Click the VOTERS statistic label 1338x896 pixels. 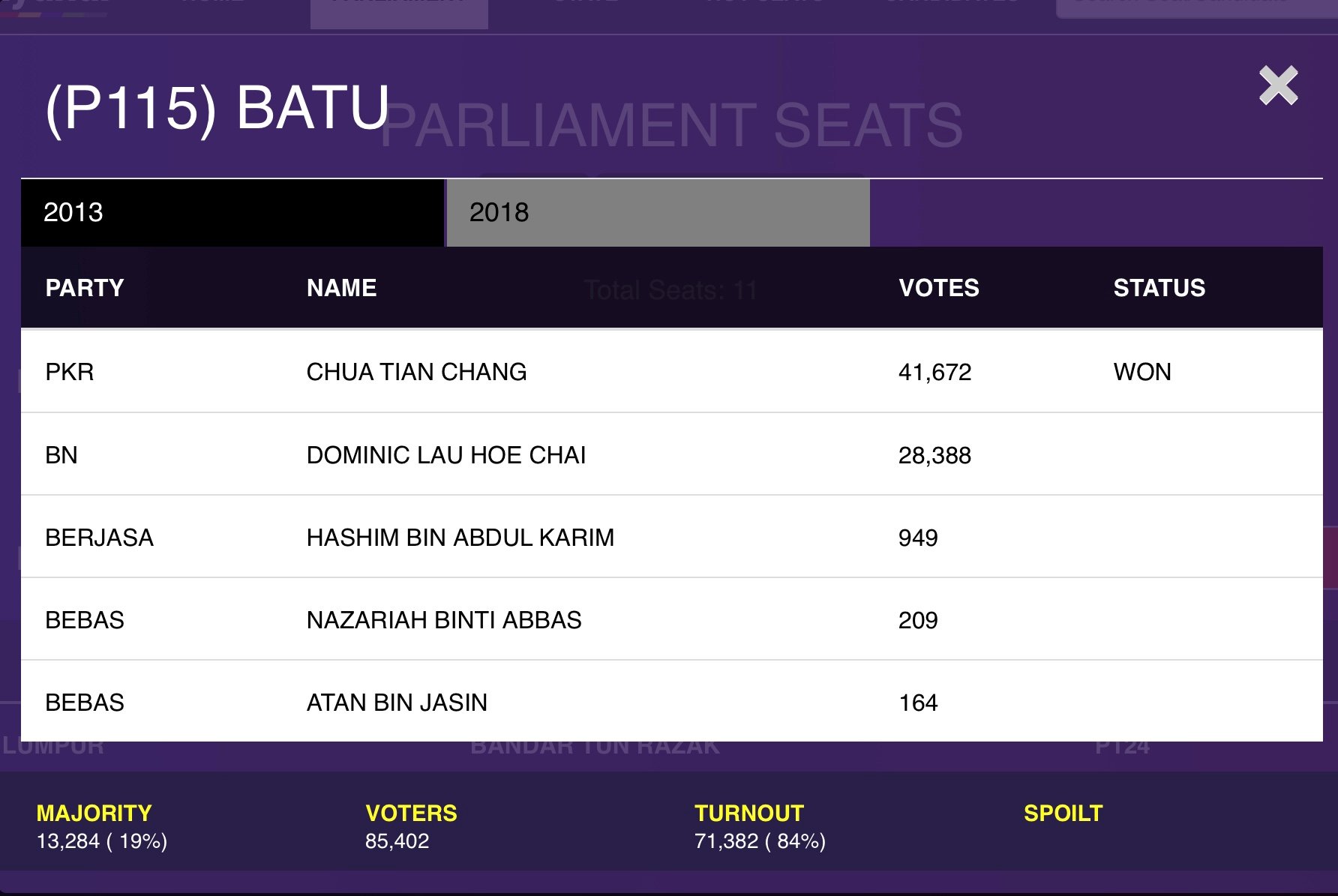coord(411,813)
